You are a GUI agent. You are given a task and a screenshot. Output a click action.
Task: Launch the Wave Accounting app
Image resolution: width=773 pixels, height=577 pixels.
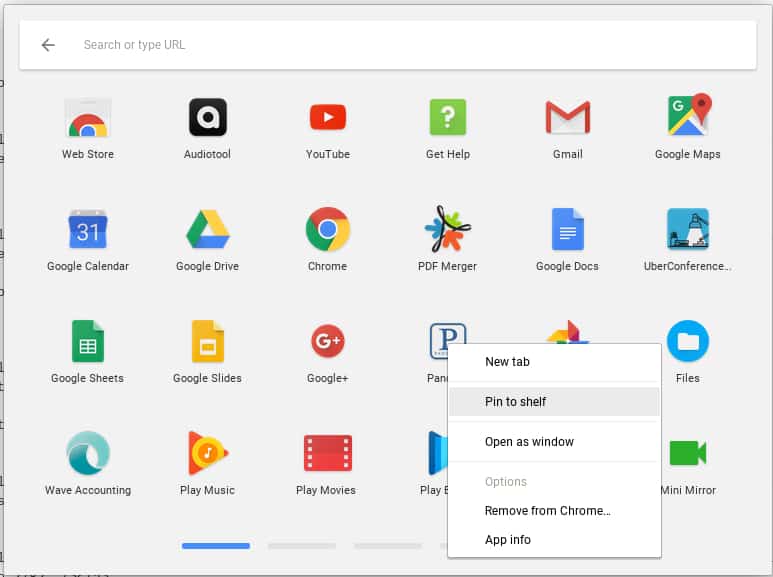88,453
